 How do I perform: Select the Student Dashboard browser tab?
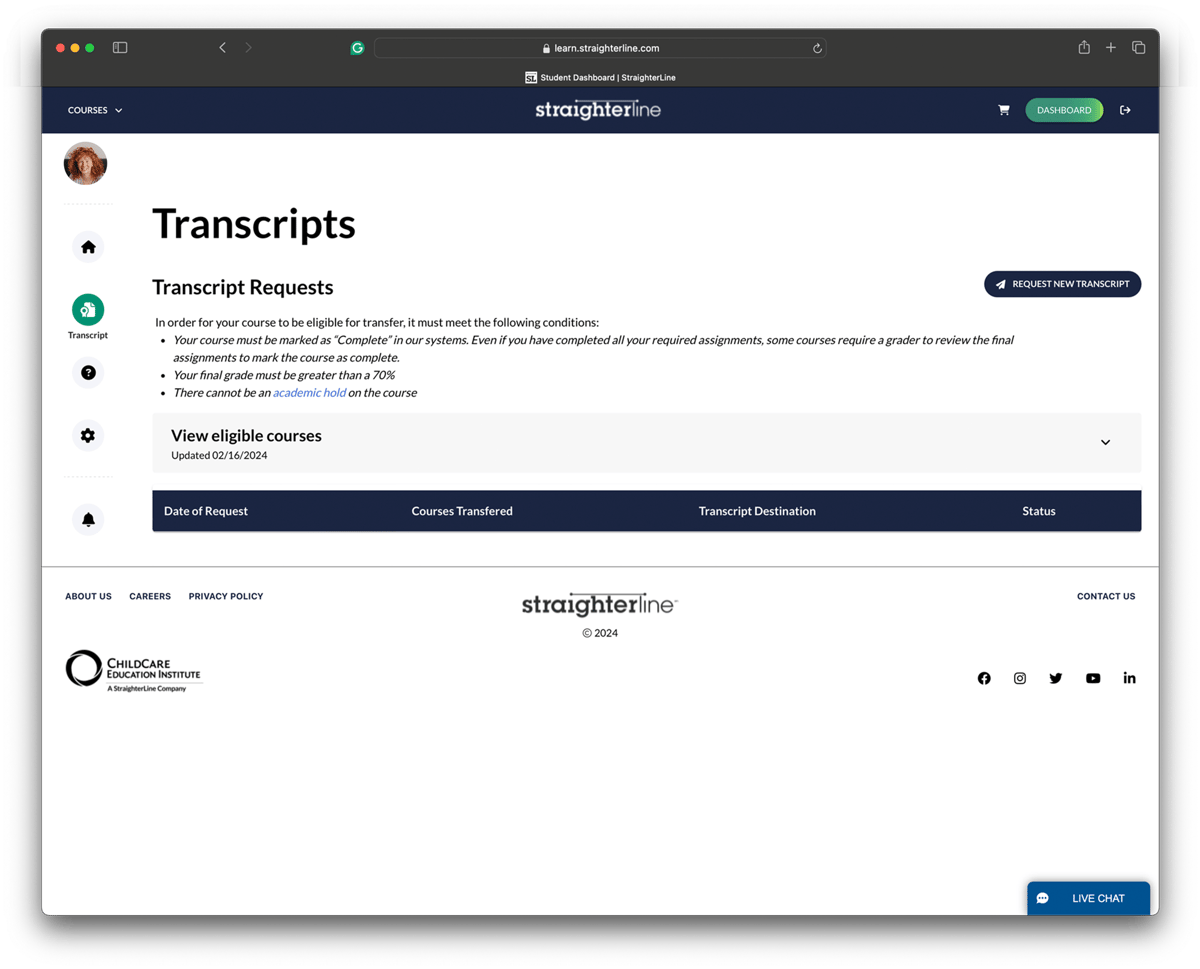[x=600, y=77]
